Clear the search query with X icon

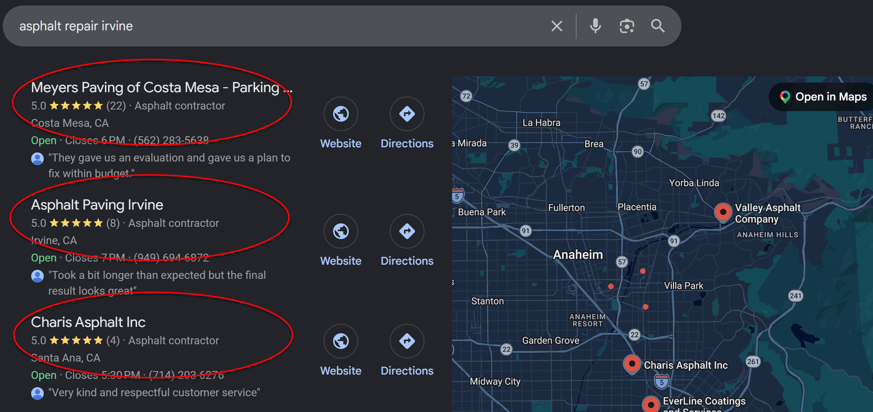coord(557,26)
